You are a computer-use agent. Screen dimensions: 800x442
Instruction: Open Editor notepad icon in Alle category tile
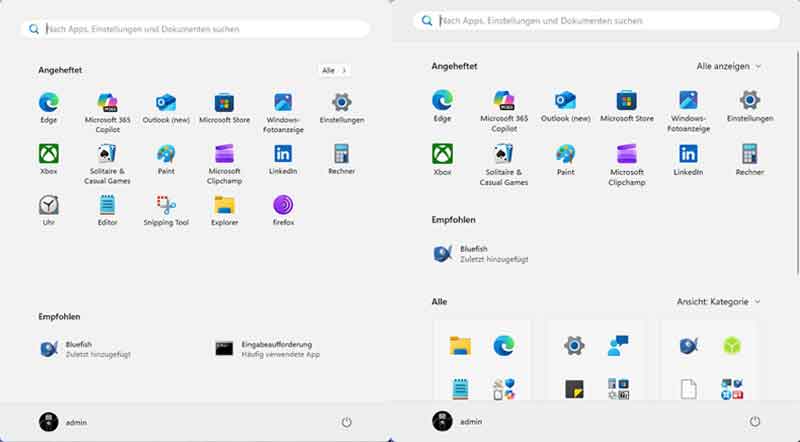(x=460, y=389)
